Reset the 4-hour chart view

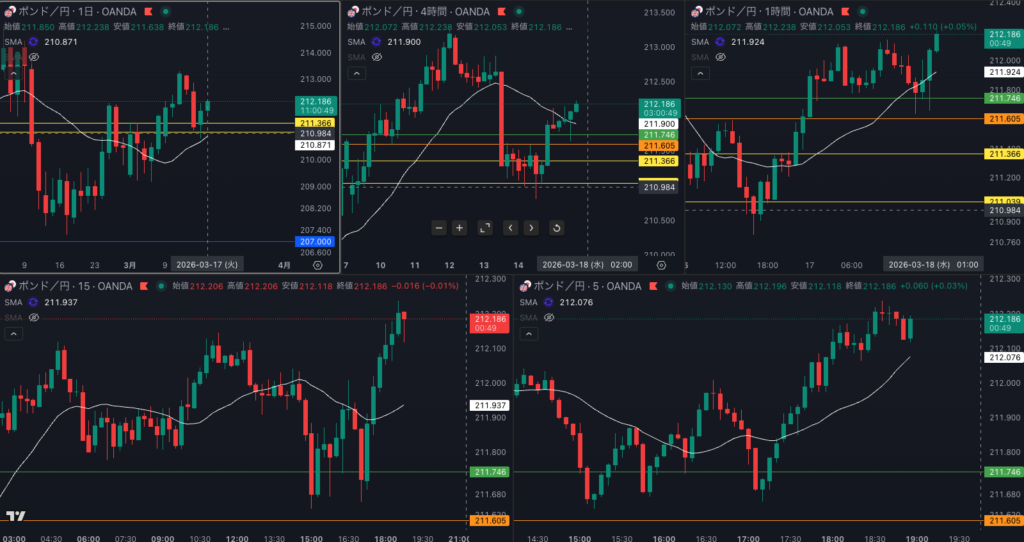[x=557, y=228]
